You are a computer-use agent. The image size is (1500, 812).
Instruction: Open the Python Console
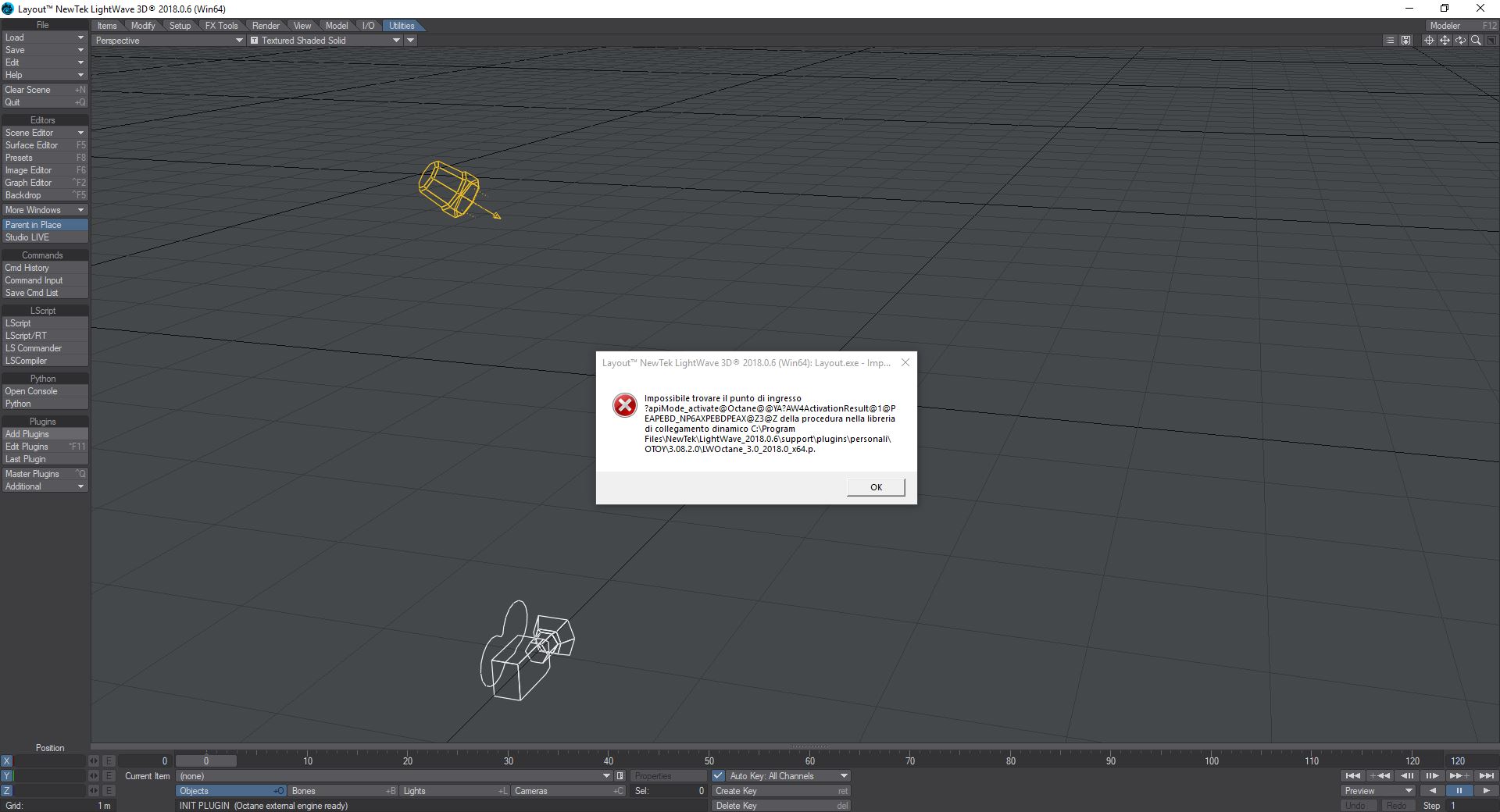[x=45, y=391]
